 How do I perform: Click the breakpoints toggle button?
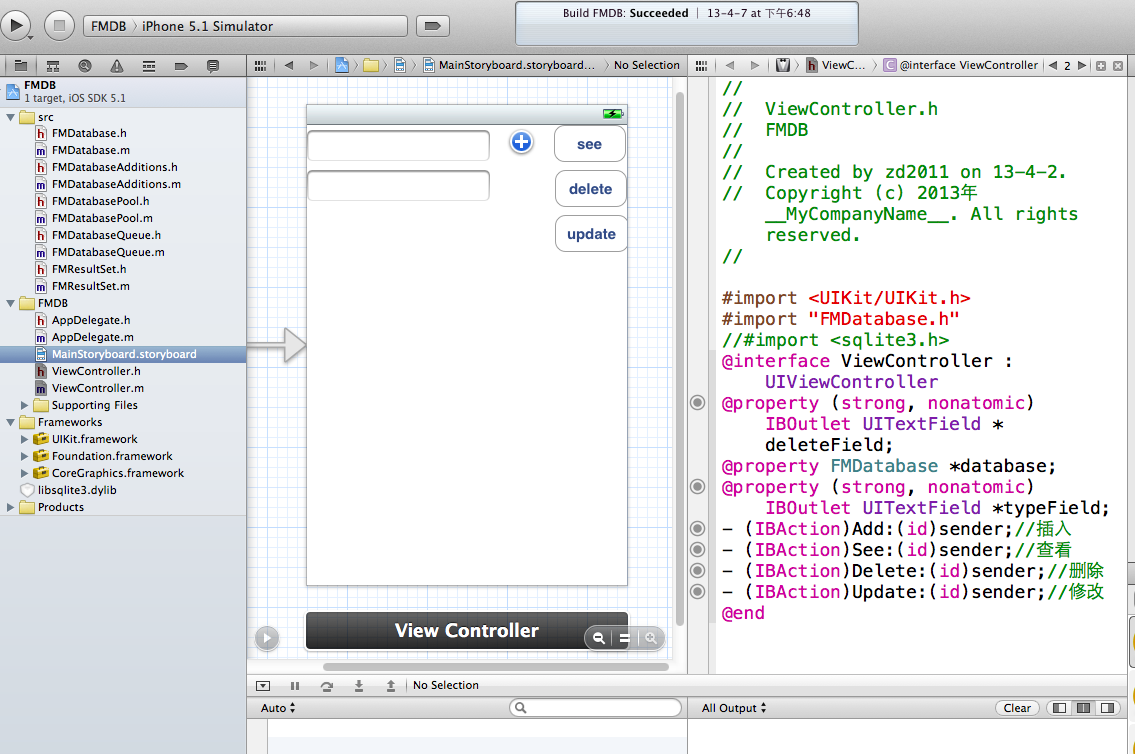coord(432,26)
